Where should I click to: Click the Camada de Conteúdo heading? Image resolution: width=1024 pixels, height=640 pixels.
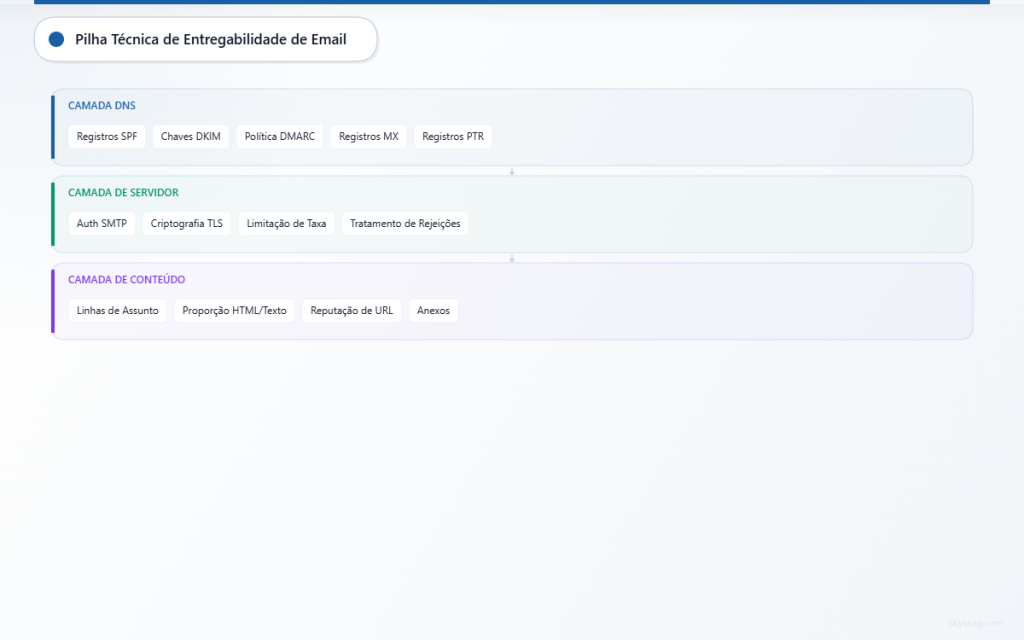pos(126,280)
